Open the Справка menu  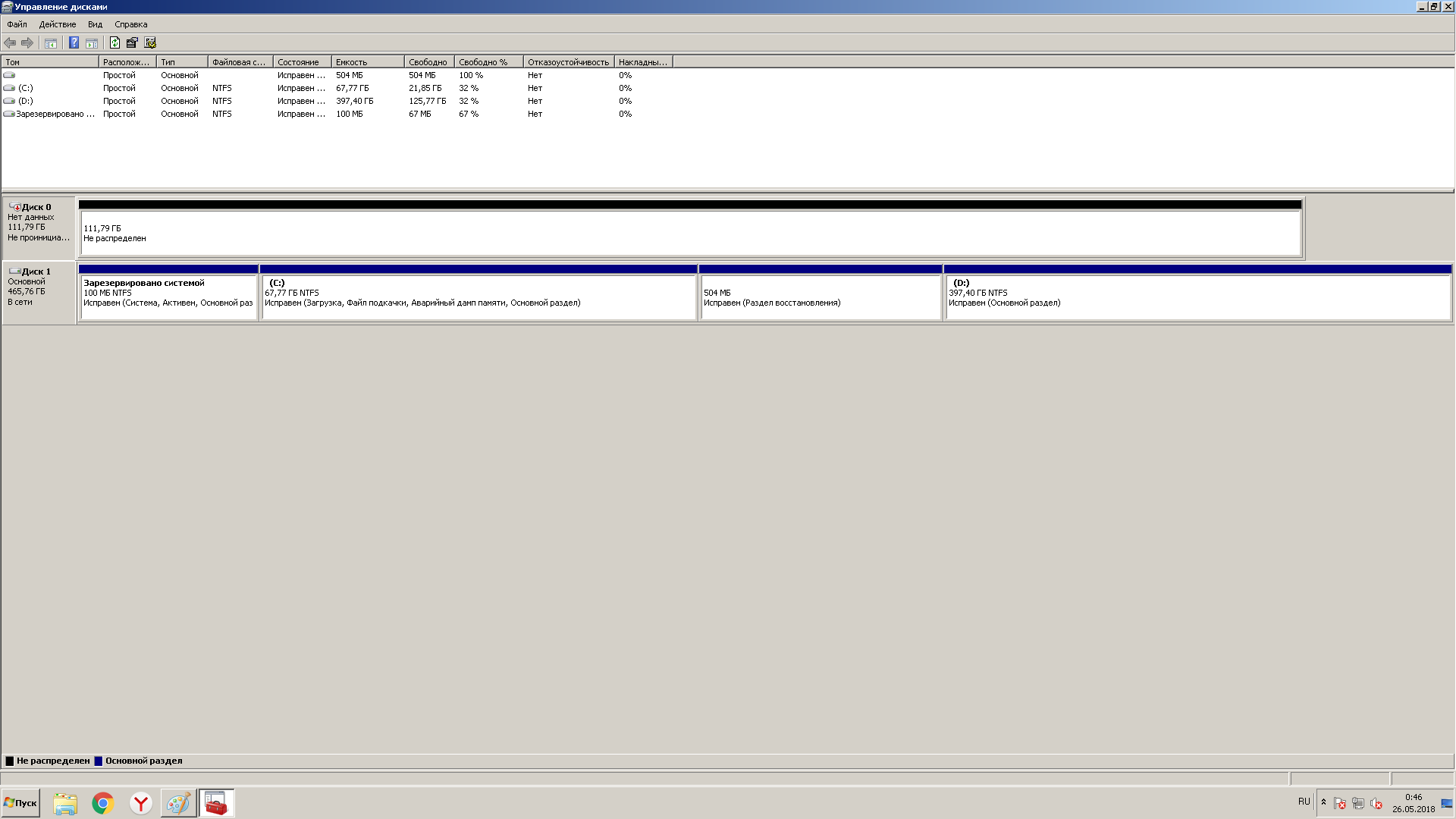pos(130,24)
